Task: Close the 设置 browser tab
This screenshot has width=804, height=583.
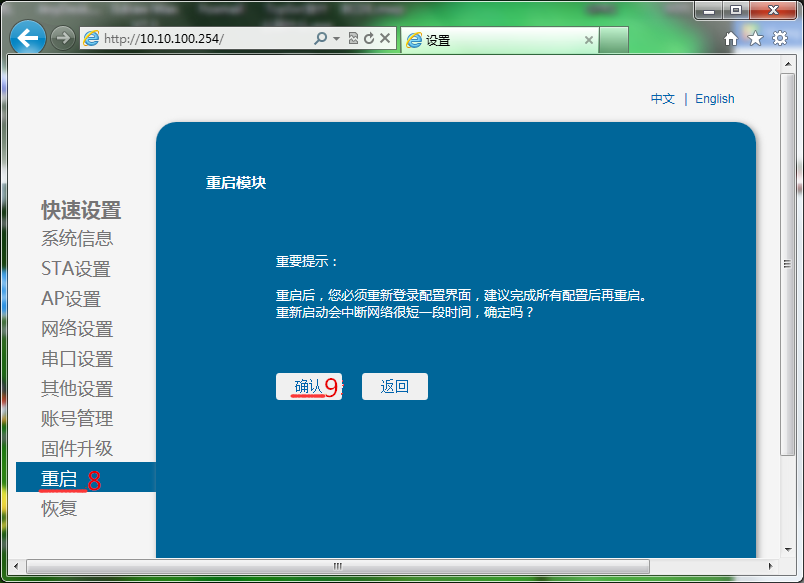Action: tap(589, 41)
